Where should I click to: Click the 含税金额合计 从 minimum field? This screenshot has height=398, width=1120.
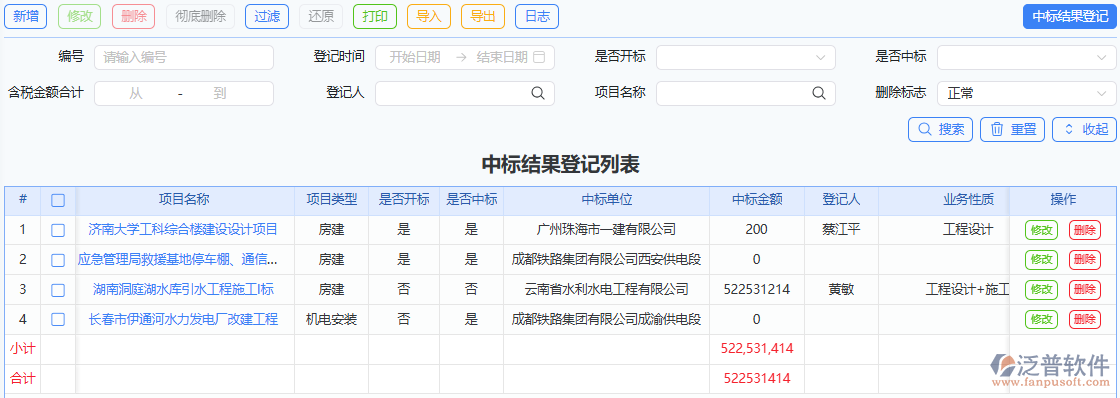pyautogui.click(x=136, y=93)
